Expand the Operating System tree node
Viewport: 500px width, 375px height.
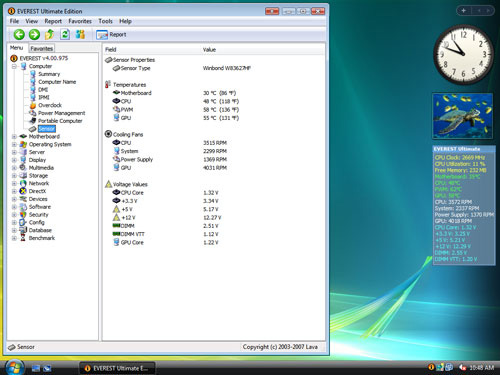(x=14, y=144)
